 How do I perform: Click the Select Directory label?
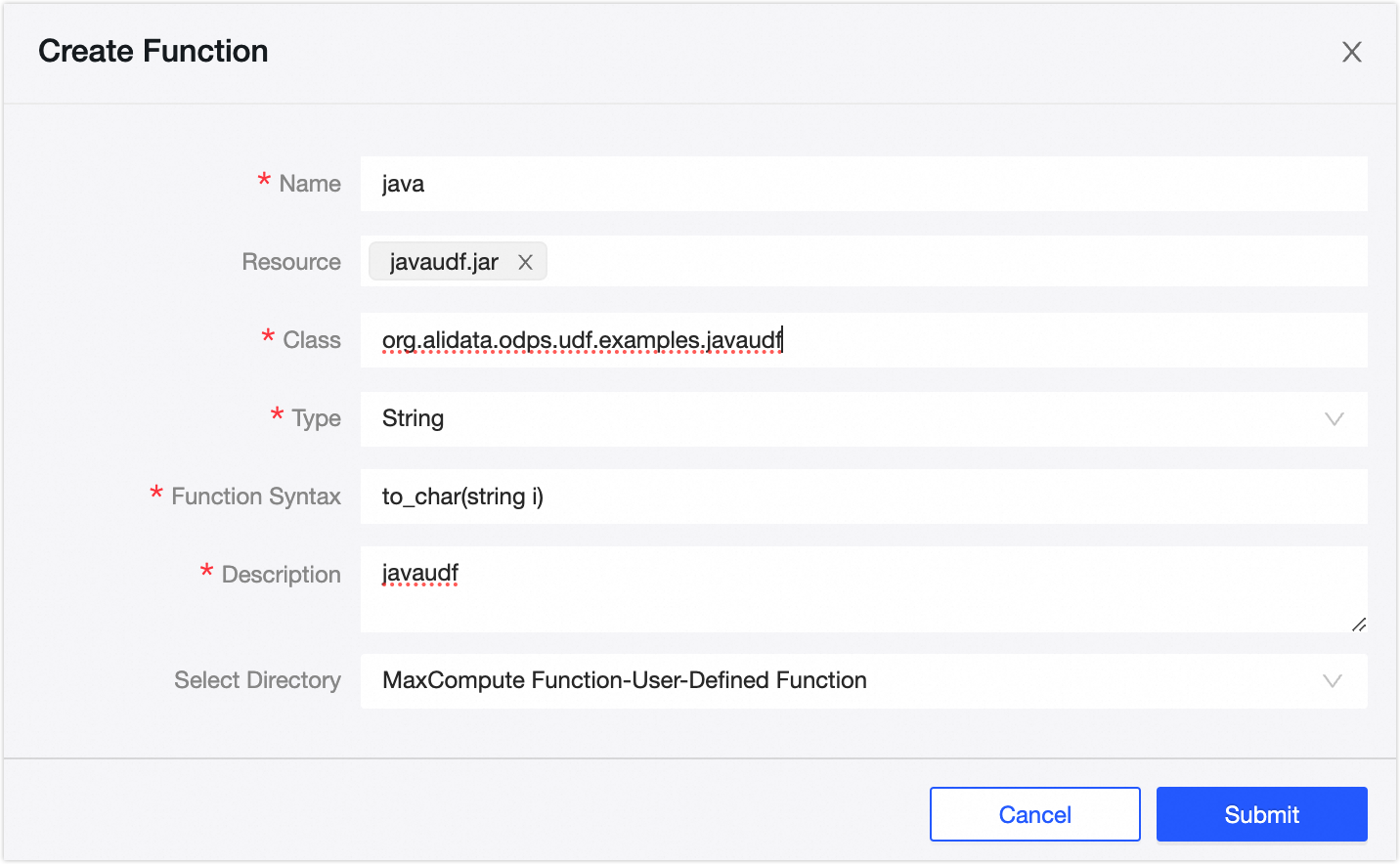click(x=257, y=680)
